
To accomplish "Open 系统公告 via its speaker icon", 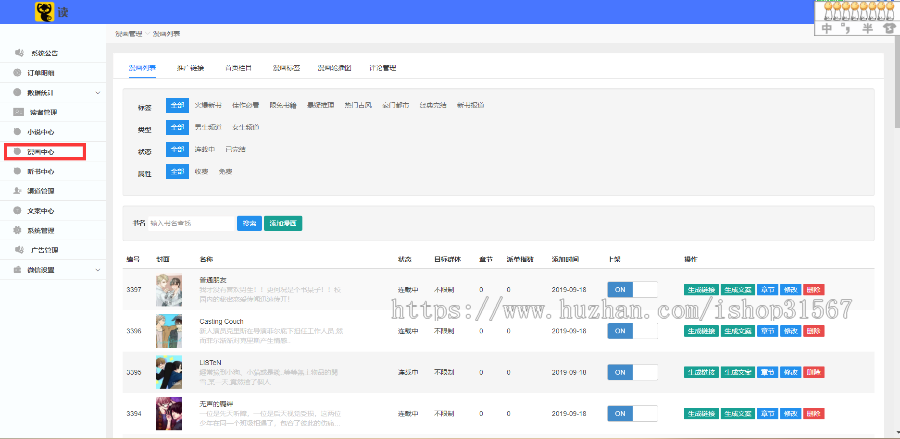I will point(19,53).
